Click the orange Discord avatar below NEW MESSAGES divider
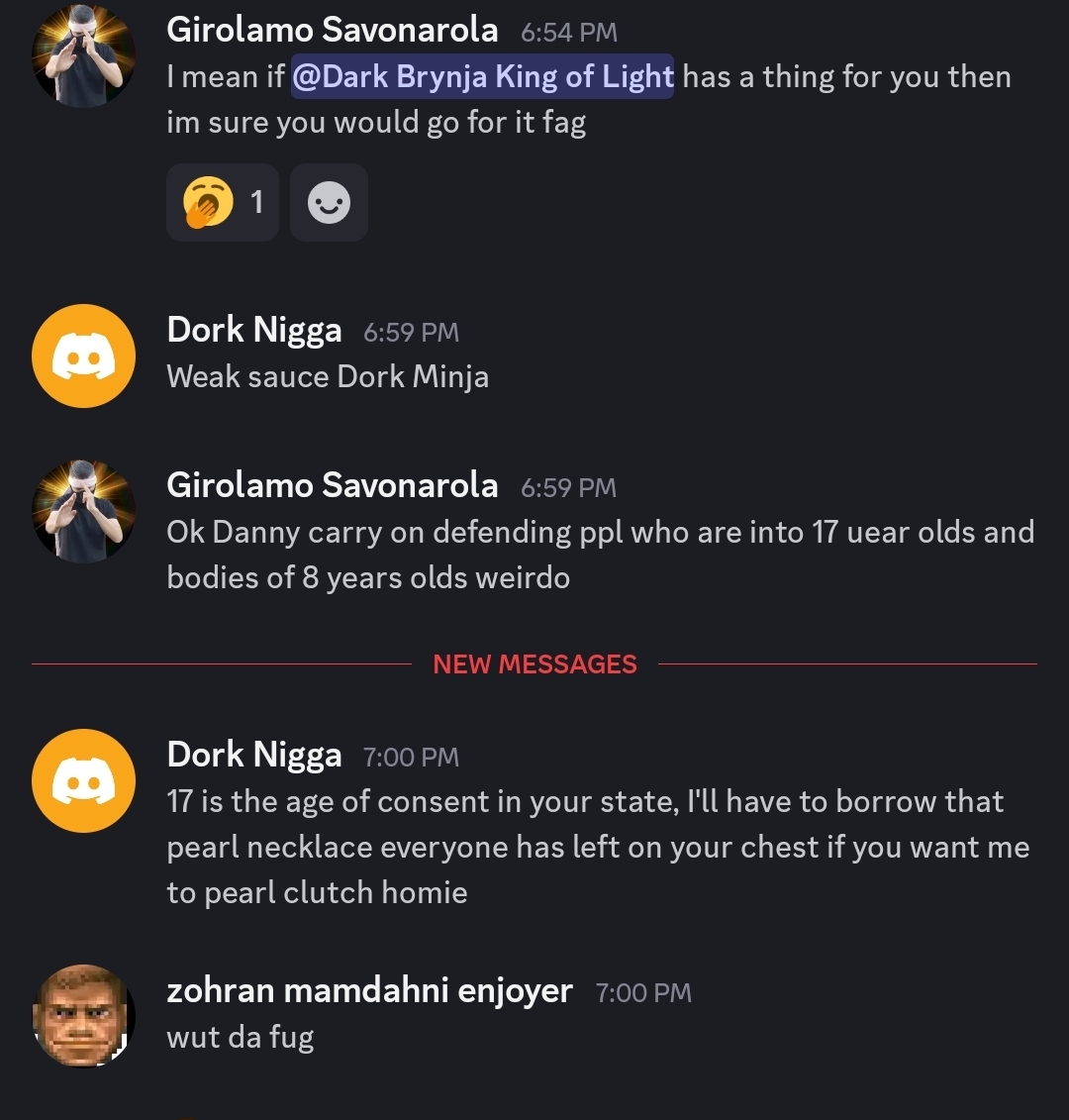 pos(83,780)
